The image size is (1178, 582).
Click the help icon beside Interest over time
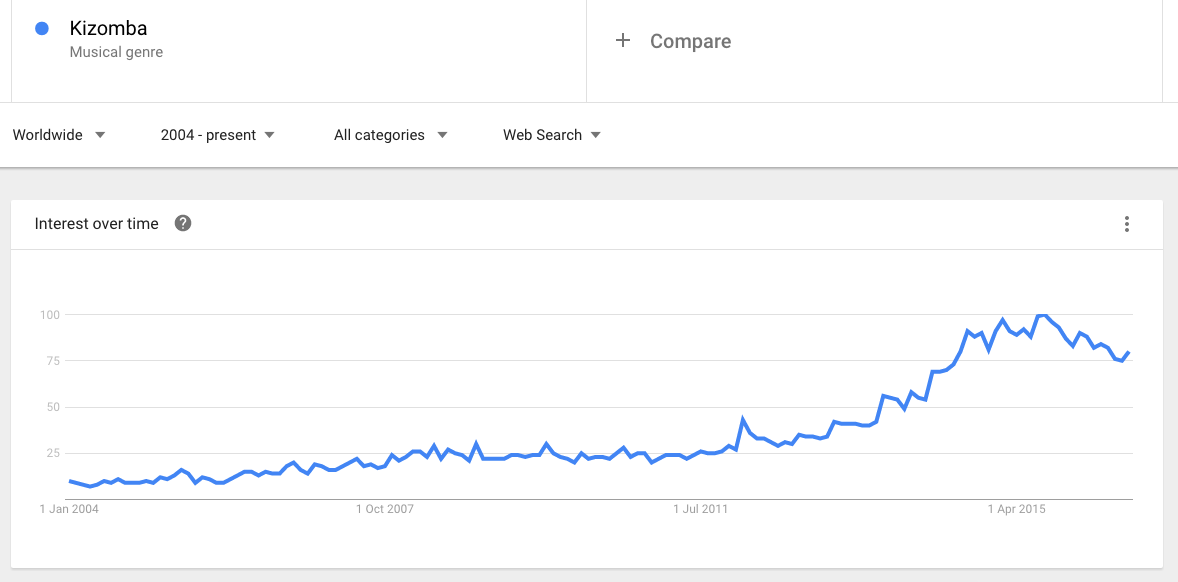pos(183,223)
